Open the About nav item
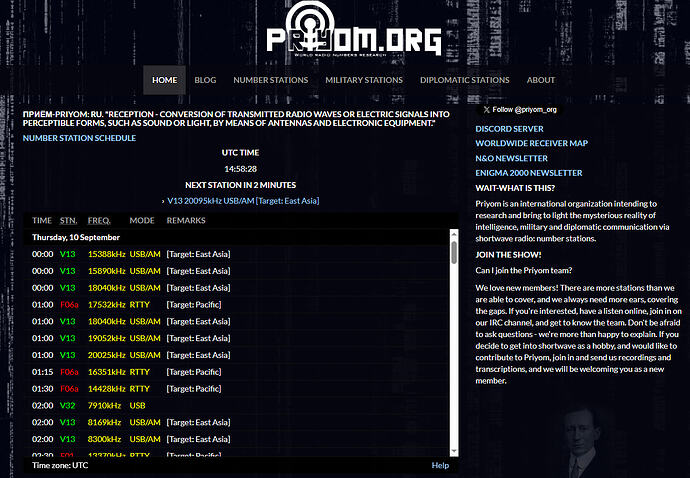 pyautogui.click(x=541, y=80)
